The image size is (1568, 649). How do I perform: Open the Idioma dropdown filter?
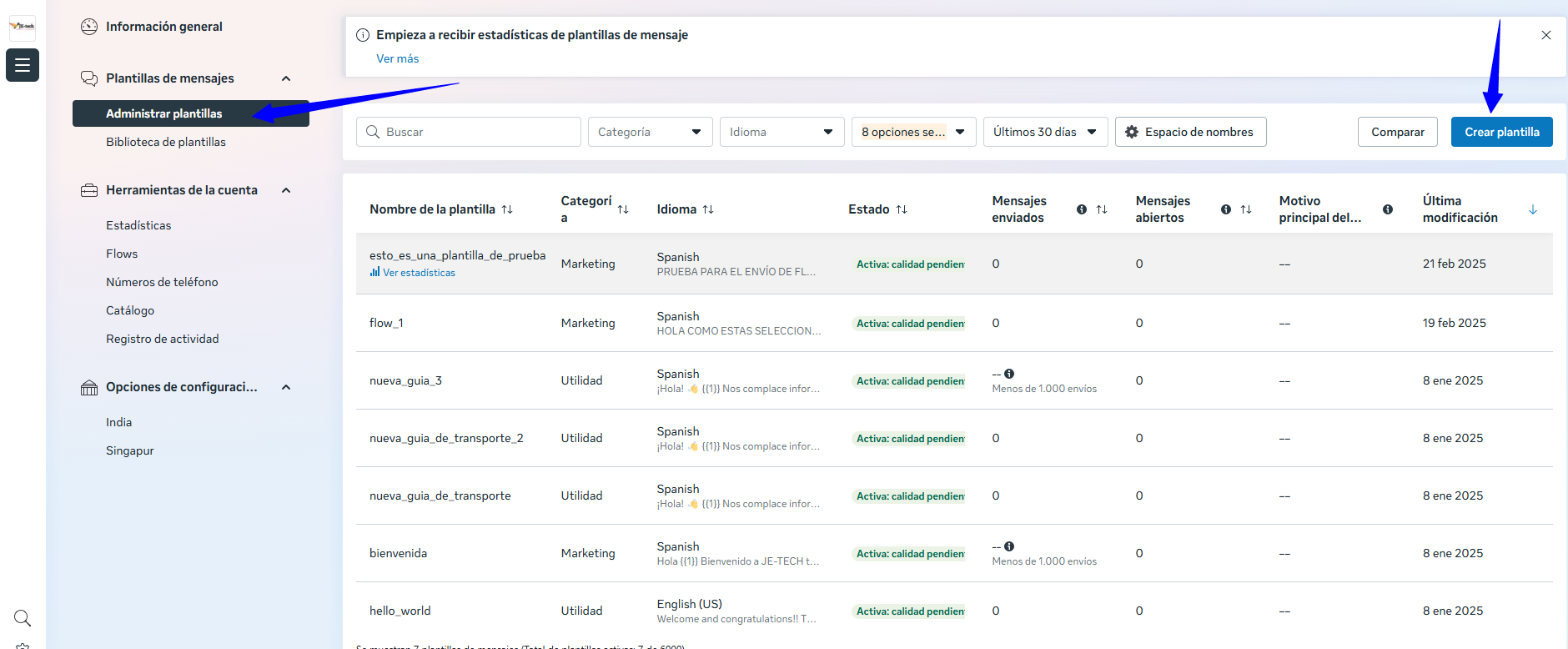point(781,132)
